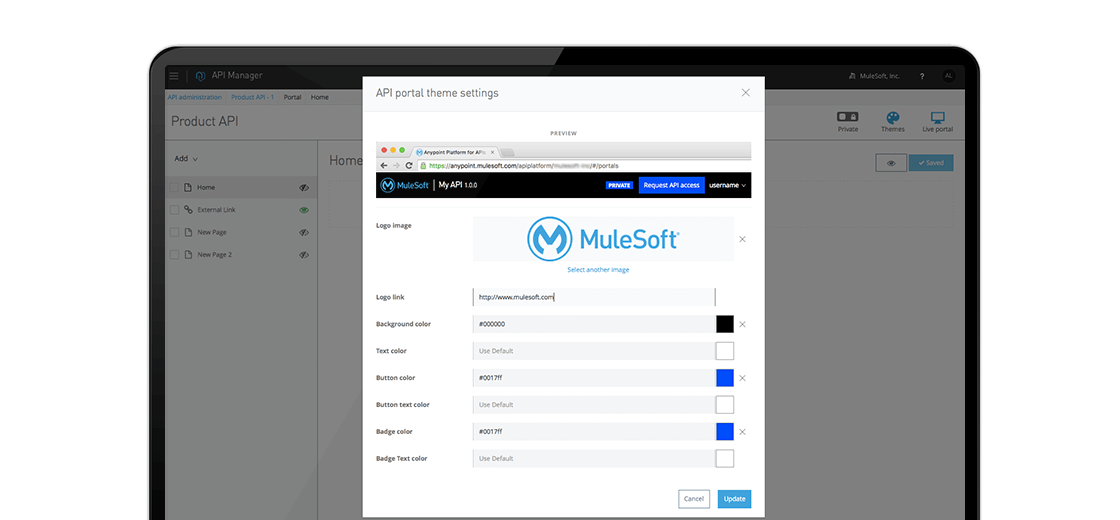The width and height of the screenshot is (1120, 520).
Task: Click the Button color hex field
Action: [594, 378]
